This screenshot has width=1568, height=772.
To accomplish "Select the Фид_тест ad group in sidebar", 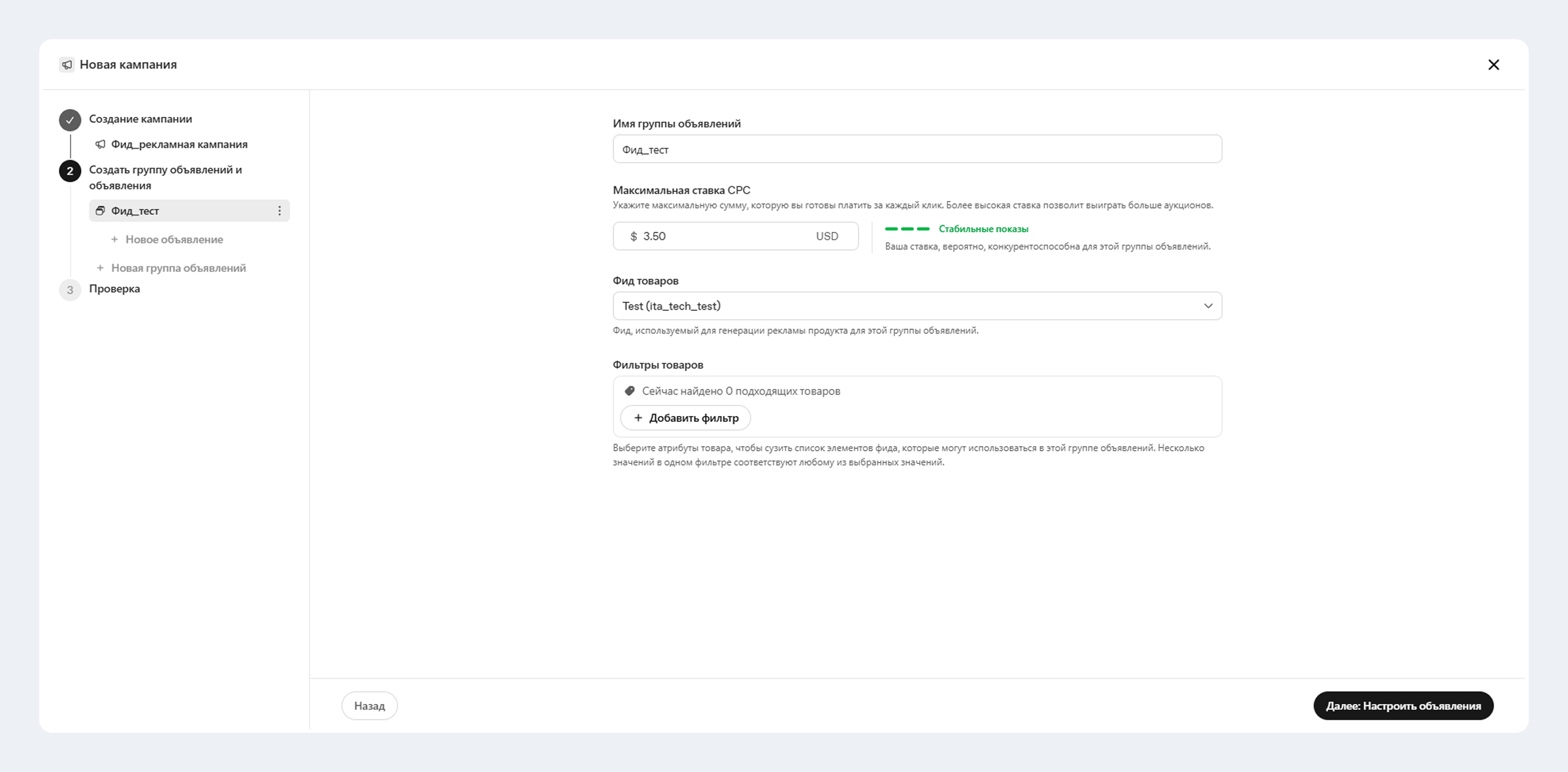I will (189, 211).
